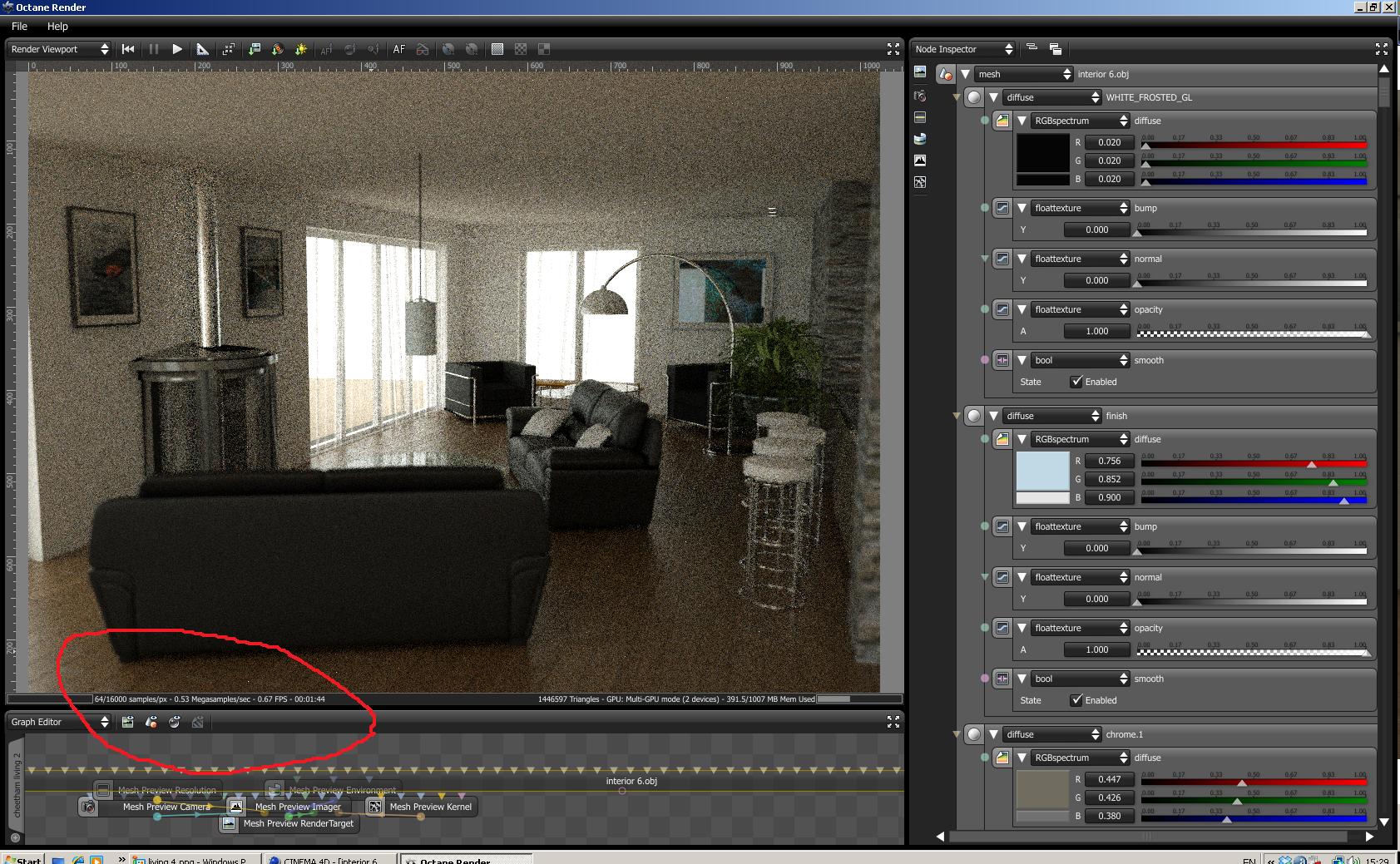Viewport: 1400px width, 864px height.
Task: Collapse the WHITE_FROSTED_GL material section
Action: point(993,97)
